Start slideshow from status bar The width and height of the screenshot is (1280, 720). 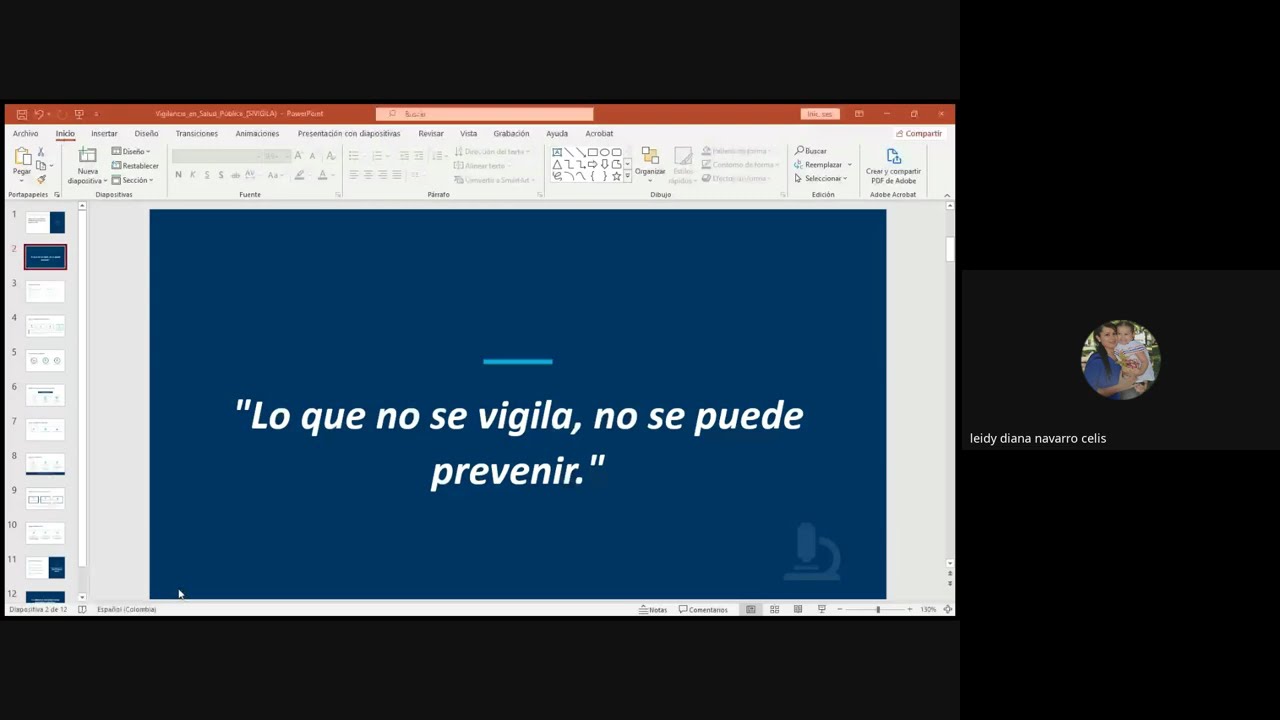click(822, 609)
